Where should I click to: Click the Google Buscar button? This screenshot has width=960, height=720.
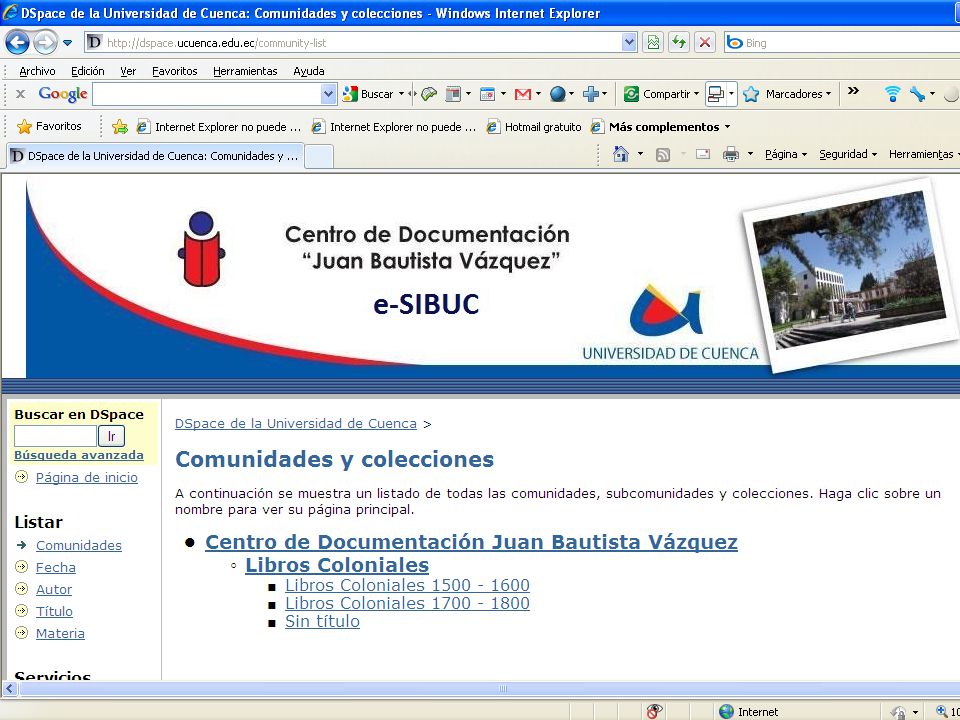(x=369, y=94)
